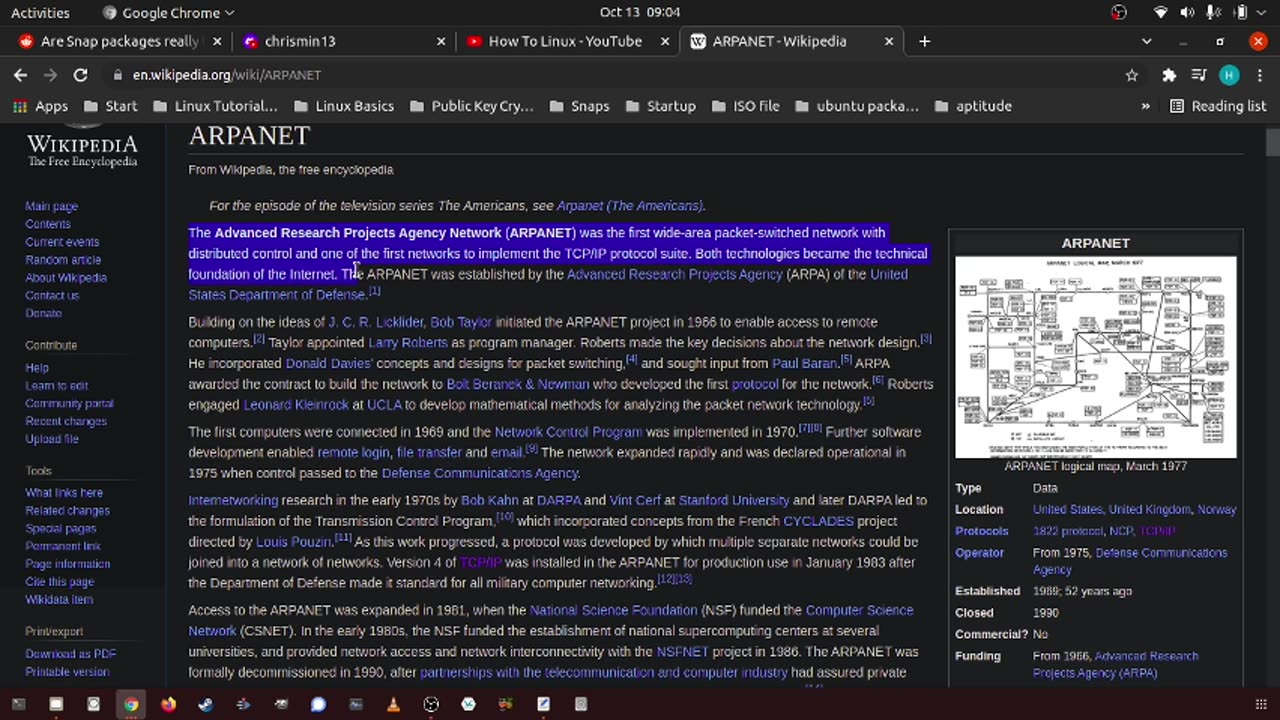1280x720 pixels.
Task: Open the Reading list panel
Action: pyautogui.click(x=1218, y=106)
